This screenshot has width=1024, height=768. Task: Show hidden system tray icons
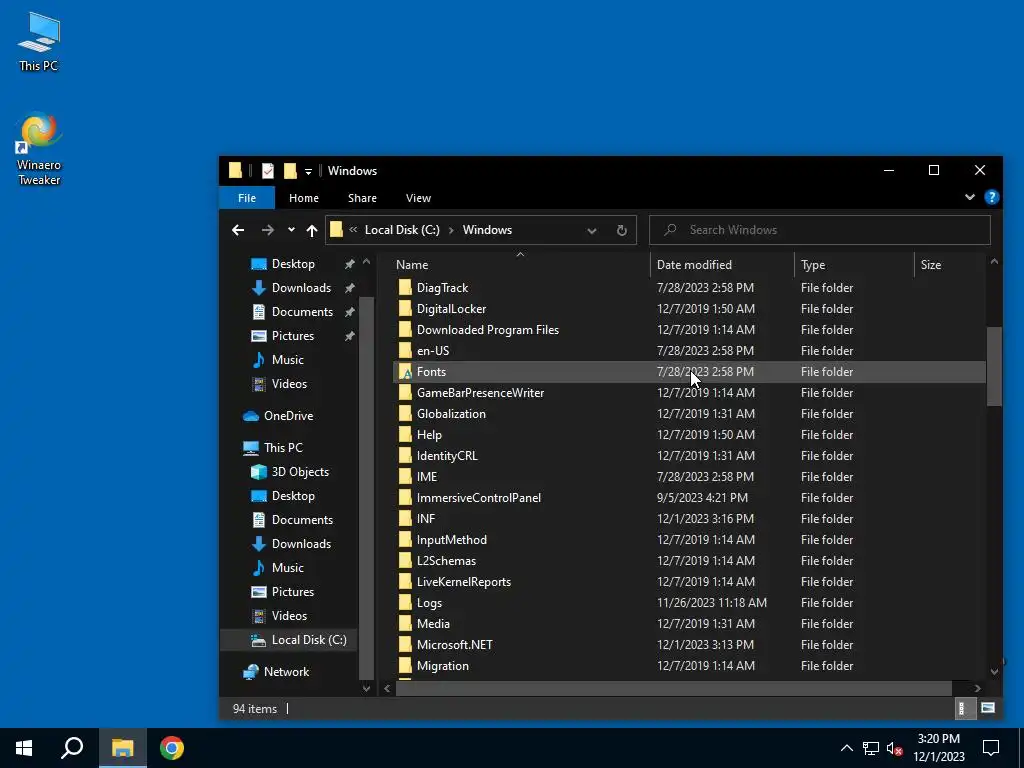pyautogui.click(x=846, y=748)
